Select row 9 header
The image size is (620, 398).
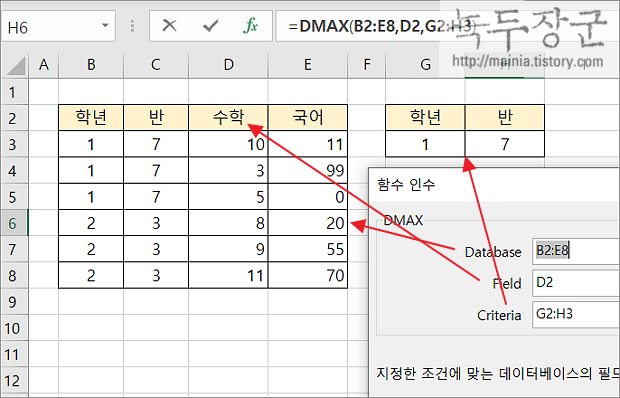[x=14, y=302]
